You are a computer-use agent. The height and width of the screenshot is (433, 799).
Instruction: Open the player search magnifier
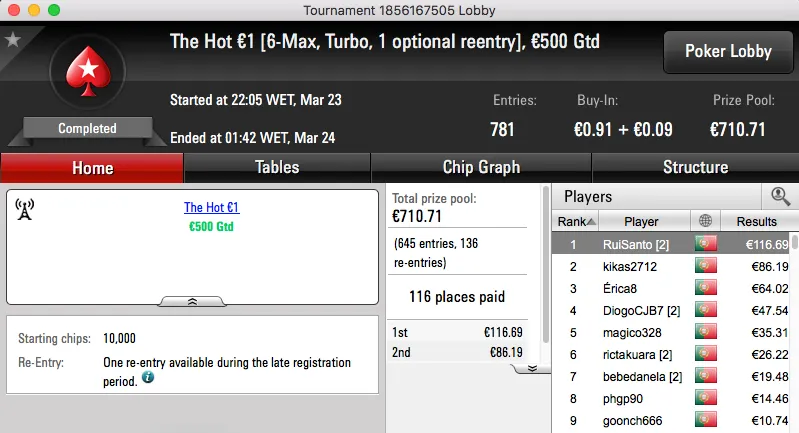[780, 197]
